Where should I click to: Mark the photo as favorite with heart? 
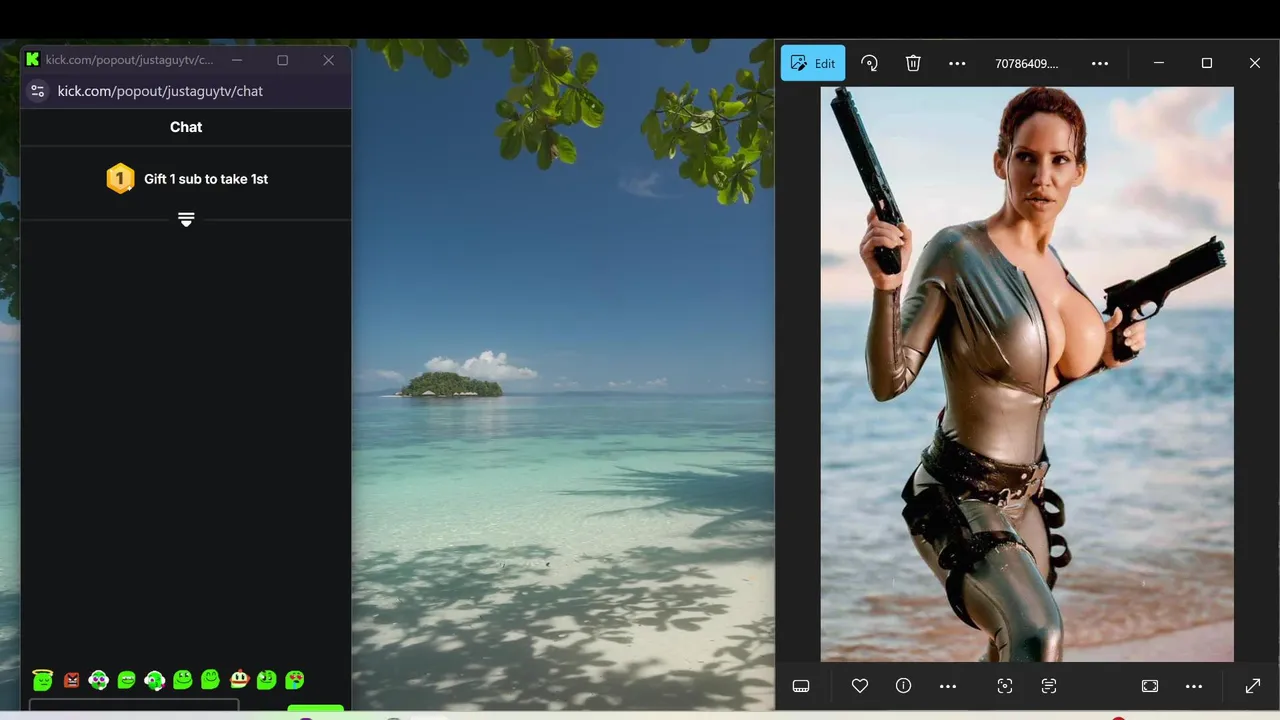[860, 686]
